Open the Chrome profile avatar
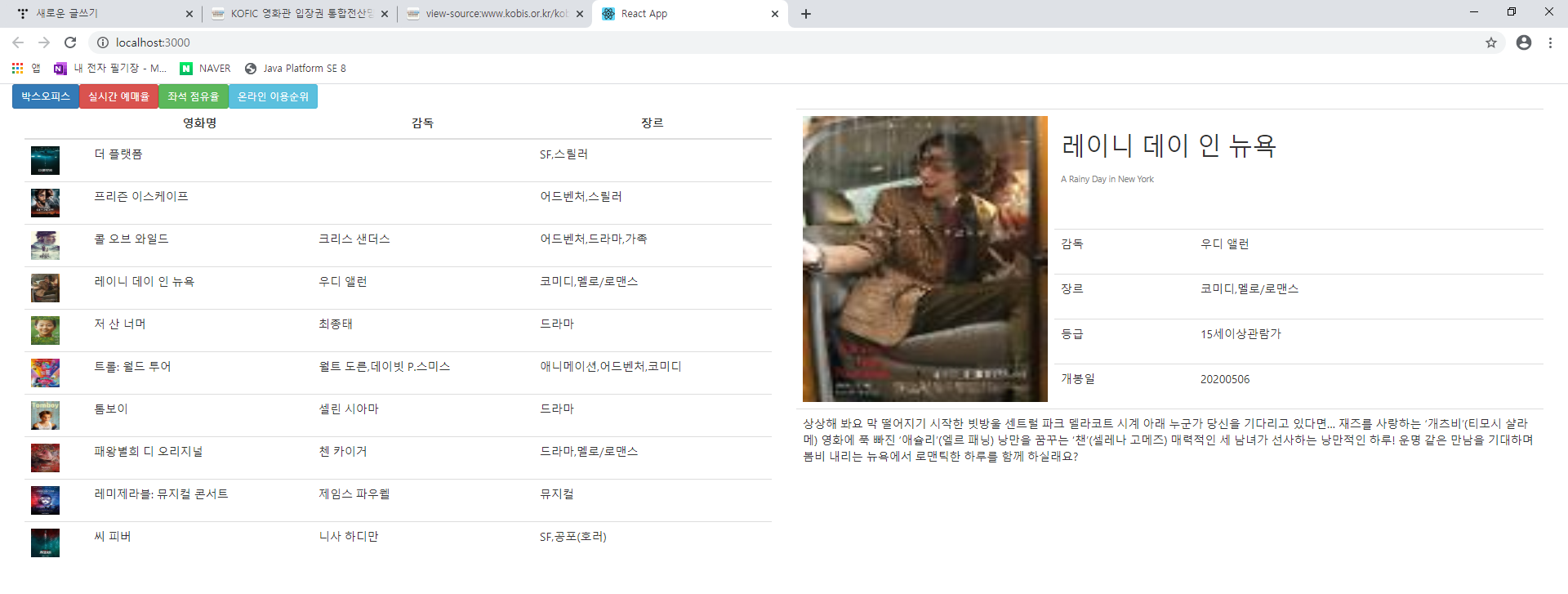This screenshot has width=1568, height=594. pos(1524,42)
